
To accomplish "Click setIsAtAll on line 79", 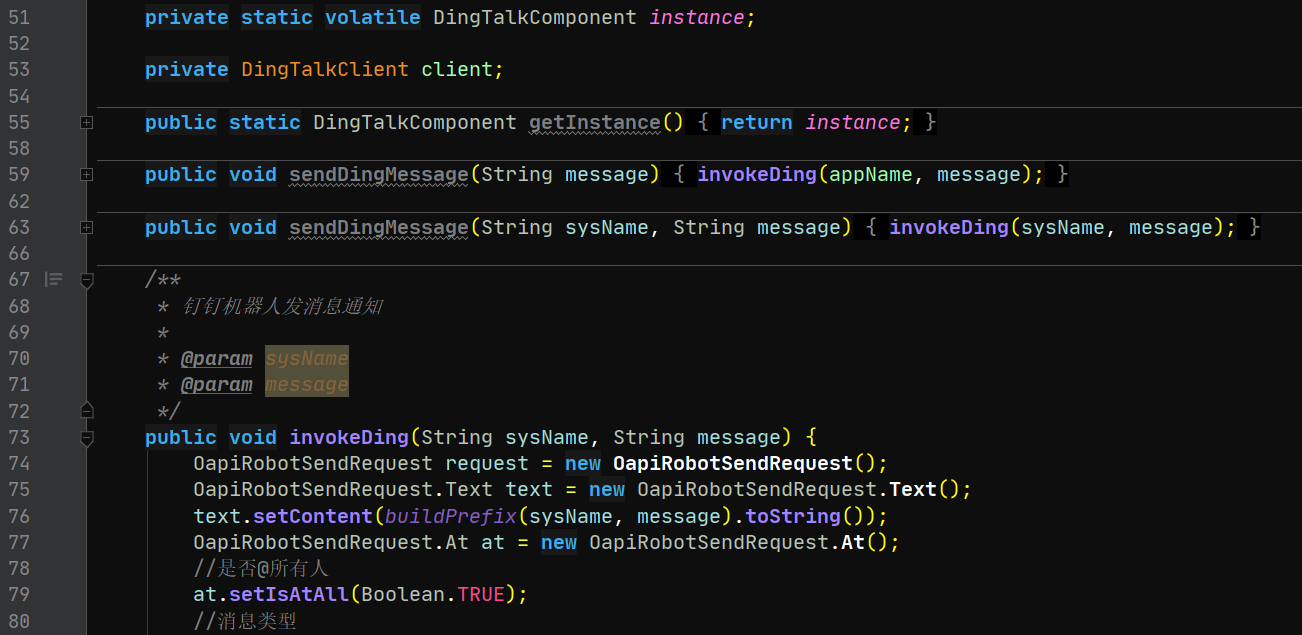I will 289,594.
